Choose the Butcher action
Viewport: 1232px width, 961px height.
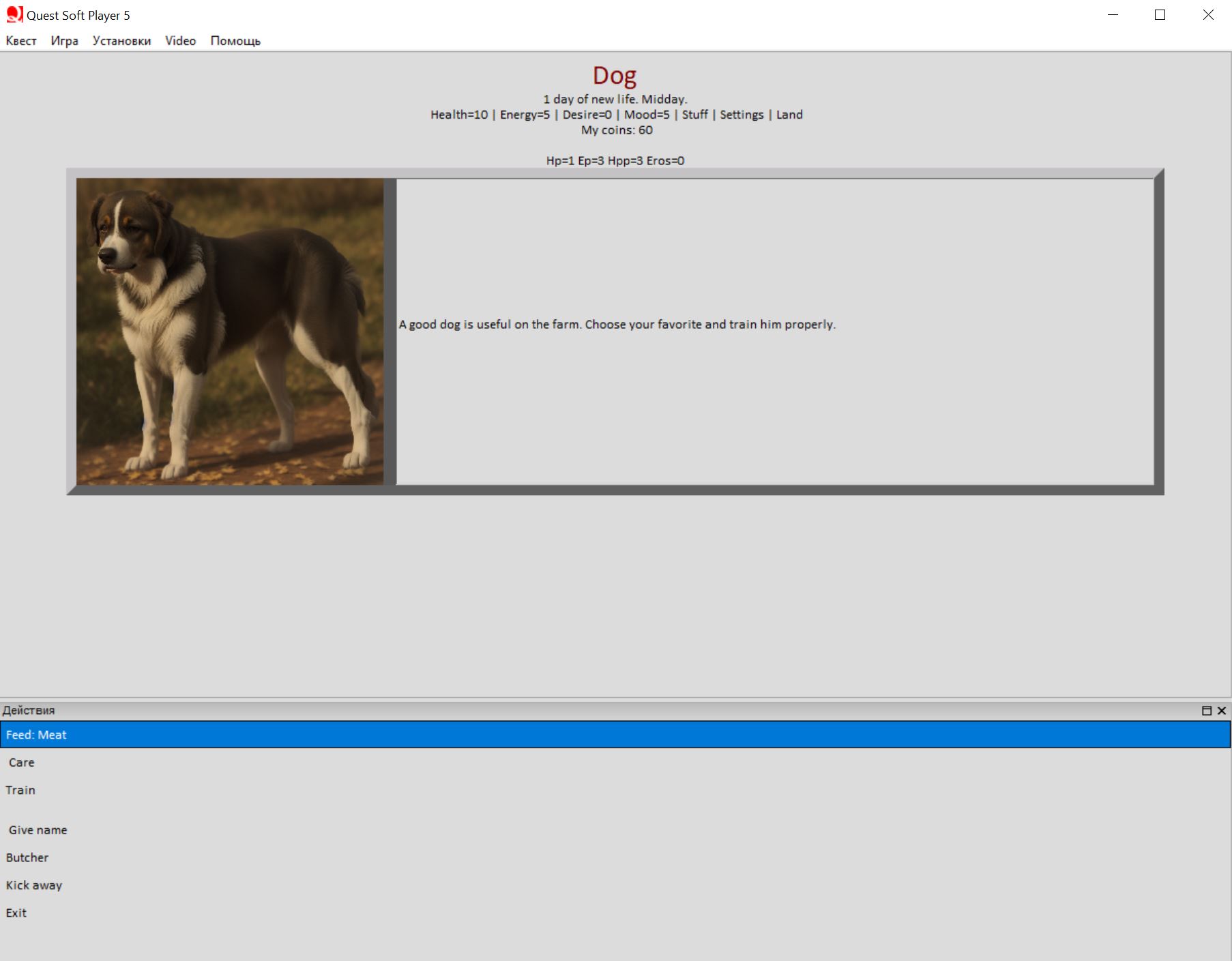[x=27, y=857]
